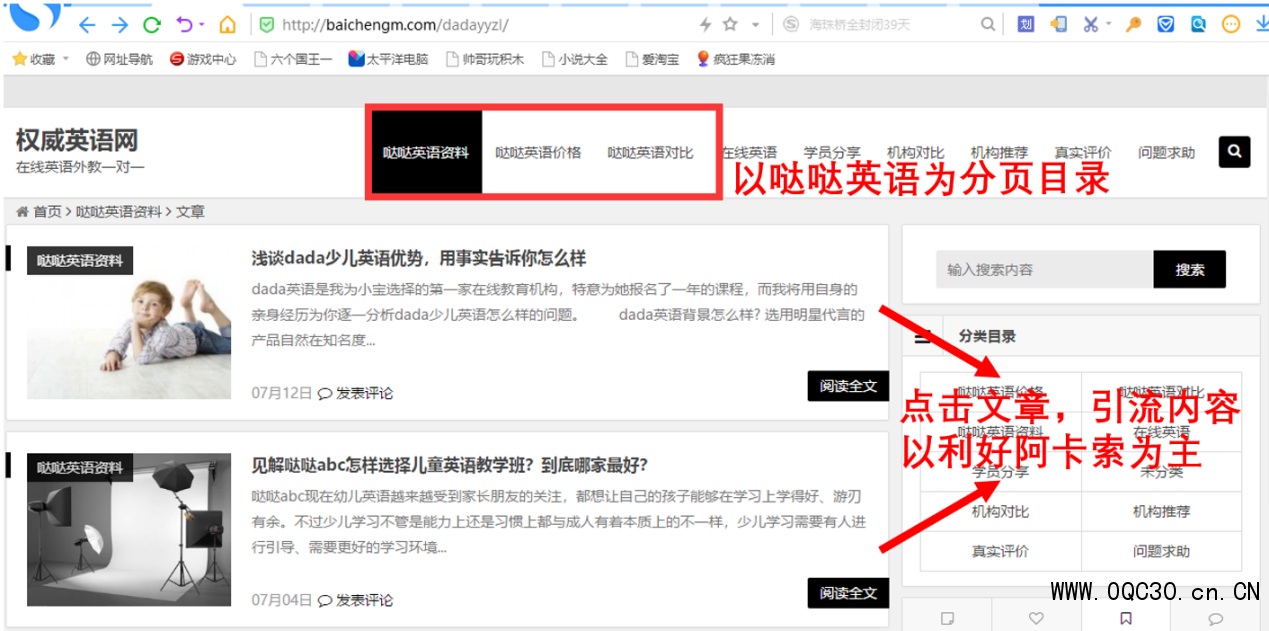Click the 哒哒英语资料 breadcrumb link

click(118, 212)
